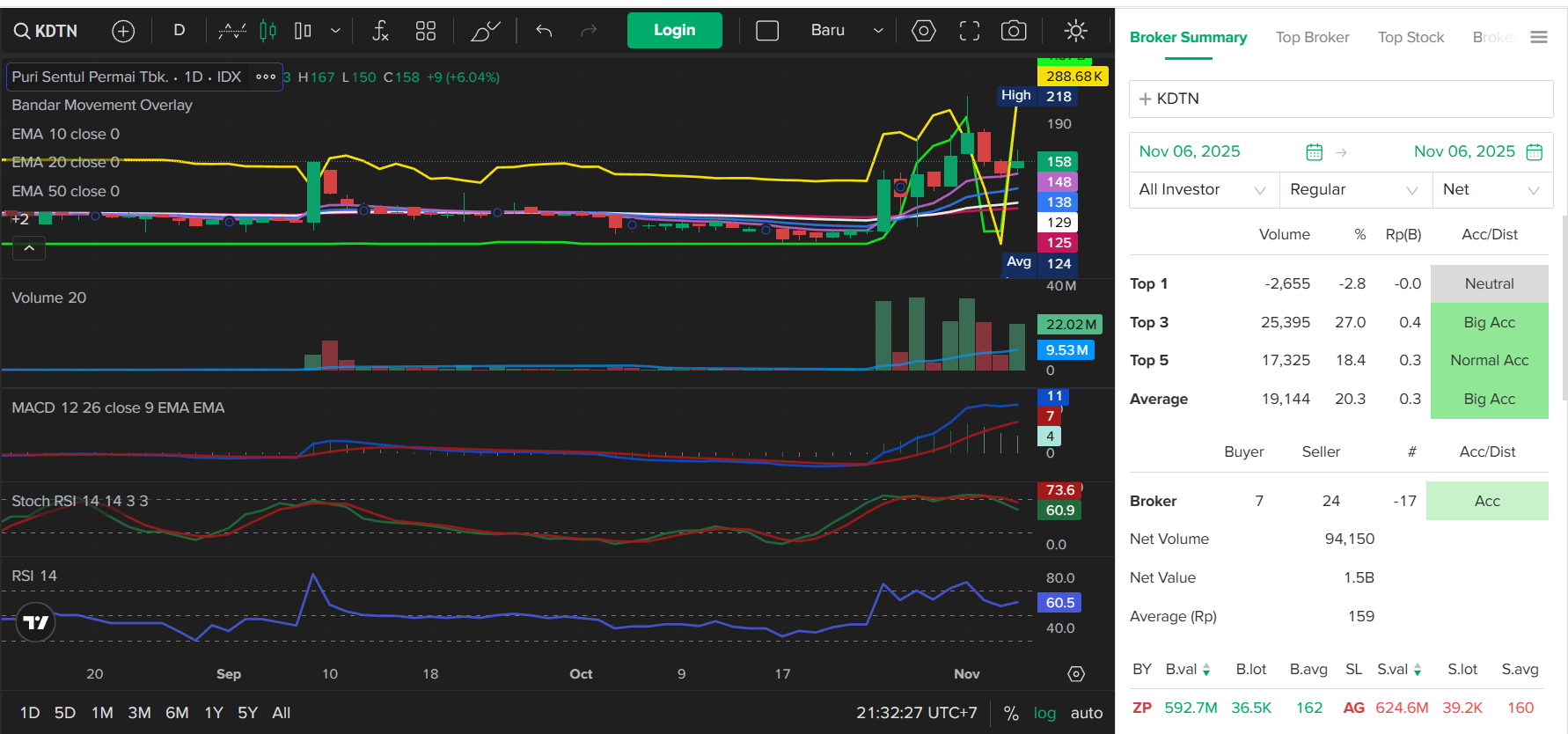Open the Net filter dropdown
1568x734 pixels.
[x=1491, y=189]
